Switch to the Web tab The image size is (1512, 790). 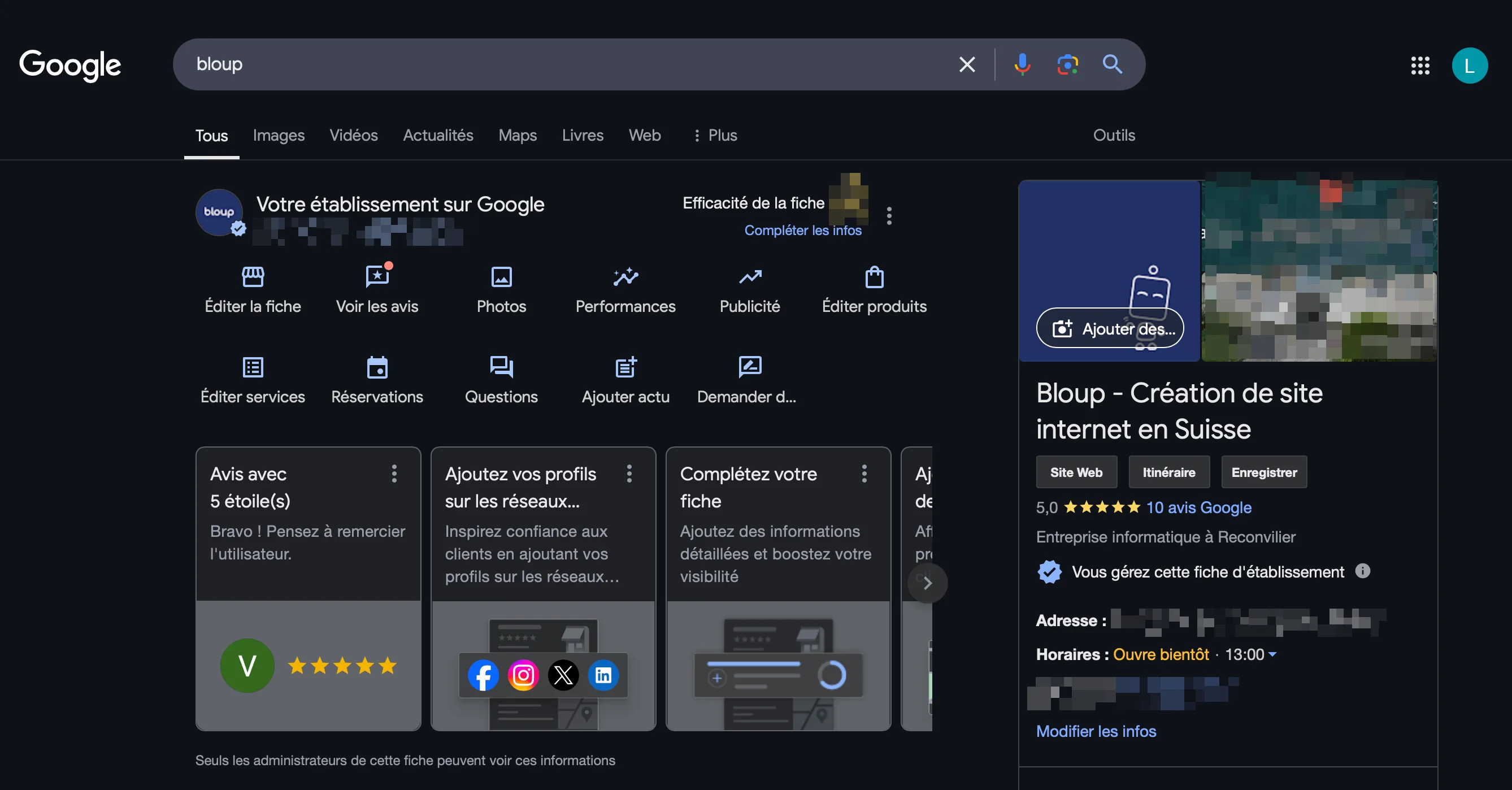[645, 136]
